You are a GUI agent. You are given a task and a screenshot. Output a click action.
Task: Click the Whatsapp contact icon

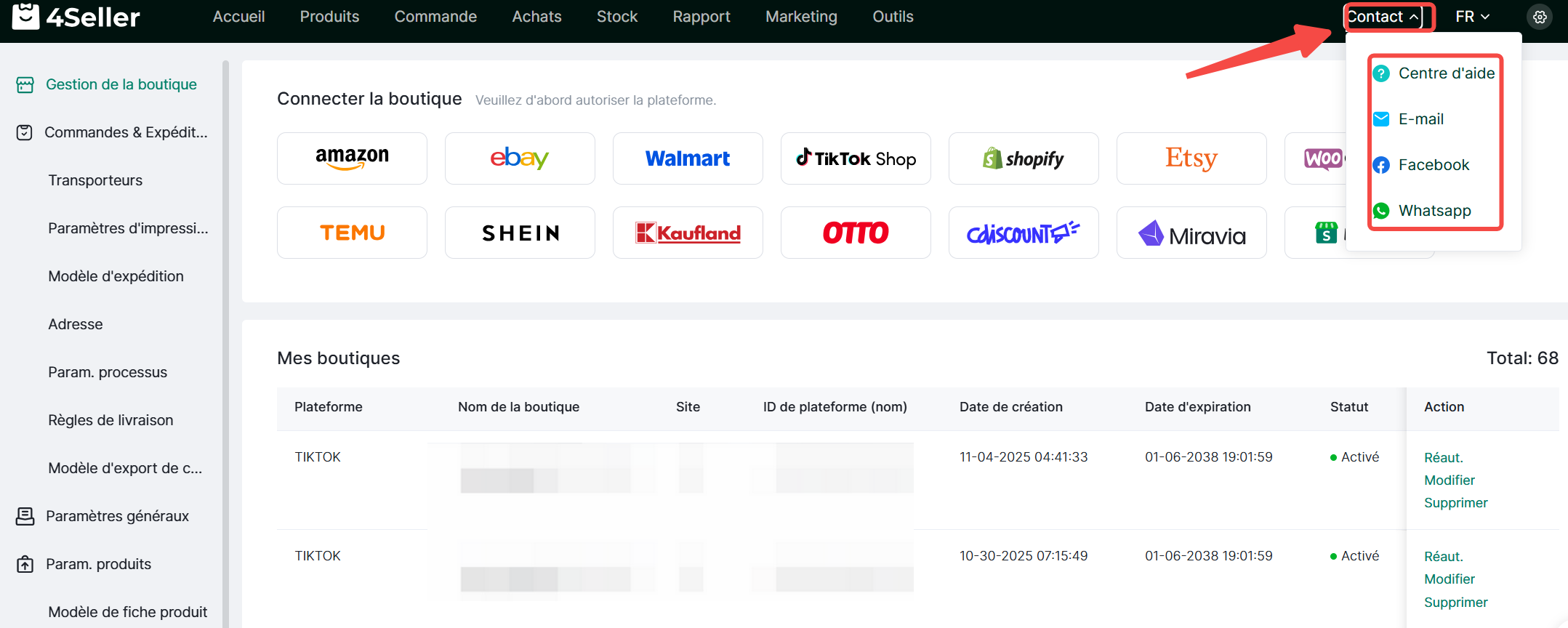click(1381, 211)
